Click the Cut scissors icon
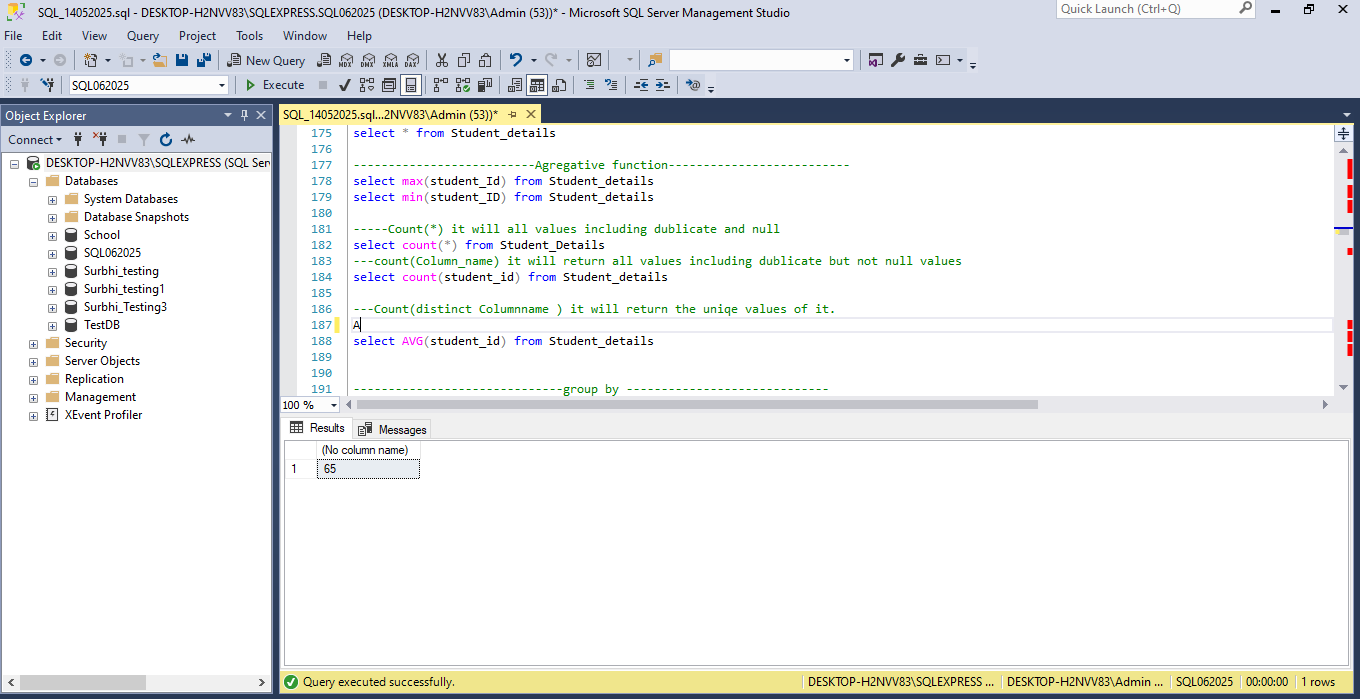1360x699 pixels. click(441, 60)
